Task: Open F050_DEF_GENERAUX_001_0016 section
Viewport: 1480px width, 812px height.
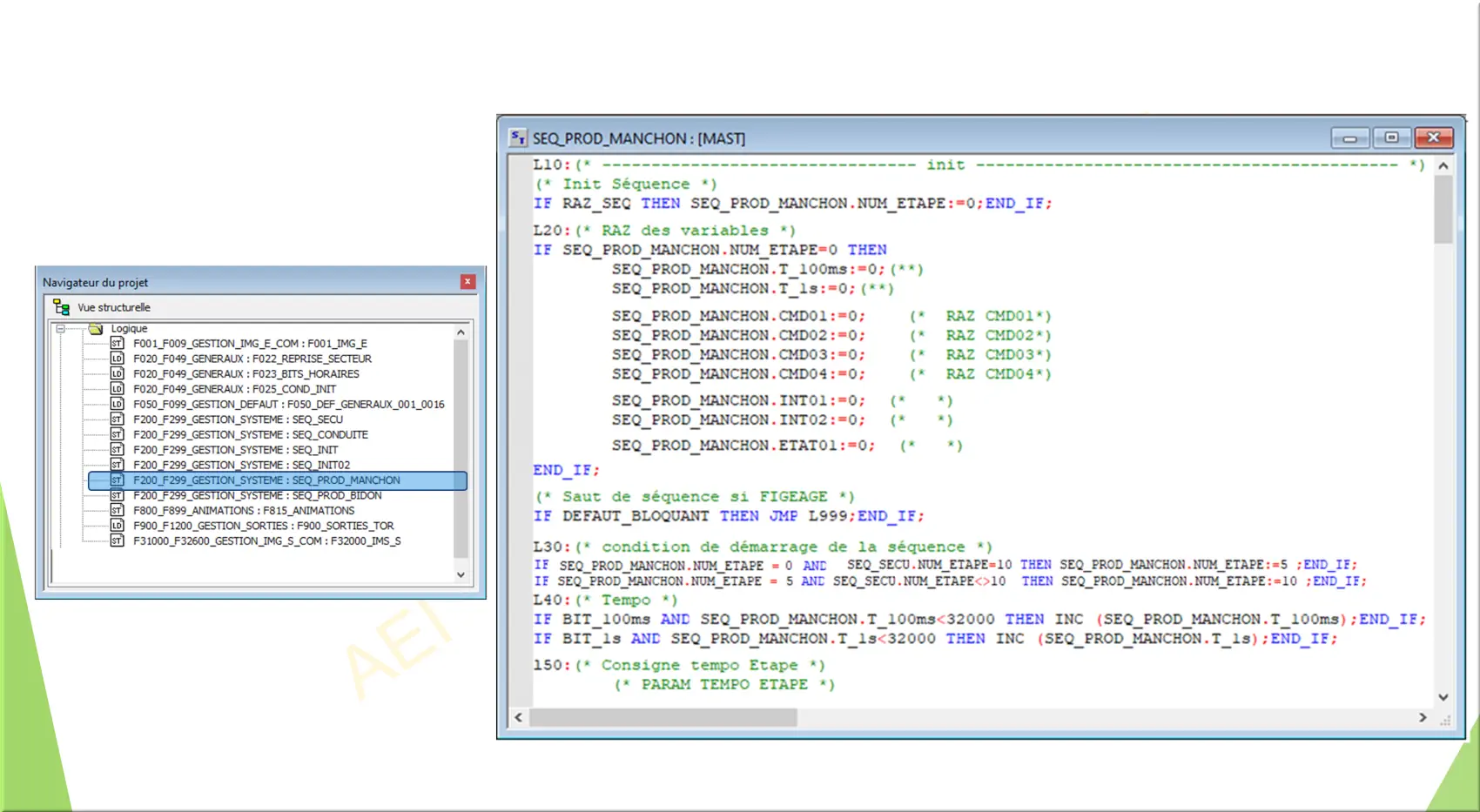Action: [289, 405]
